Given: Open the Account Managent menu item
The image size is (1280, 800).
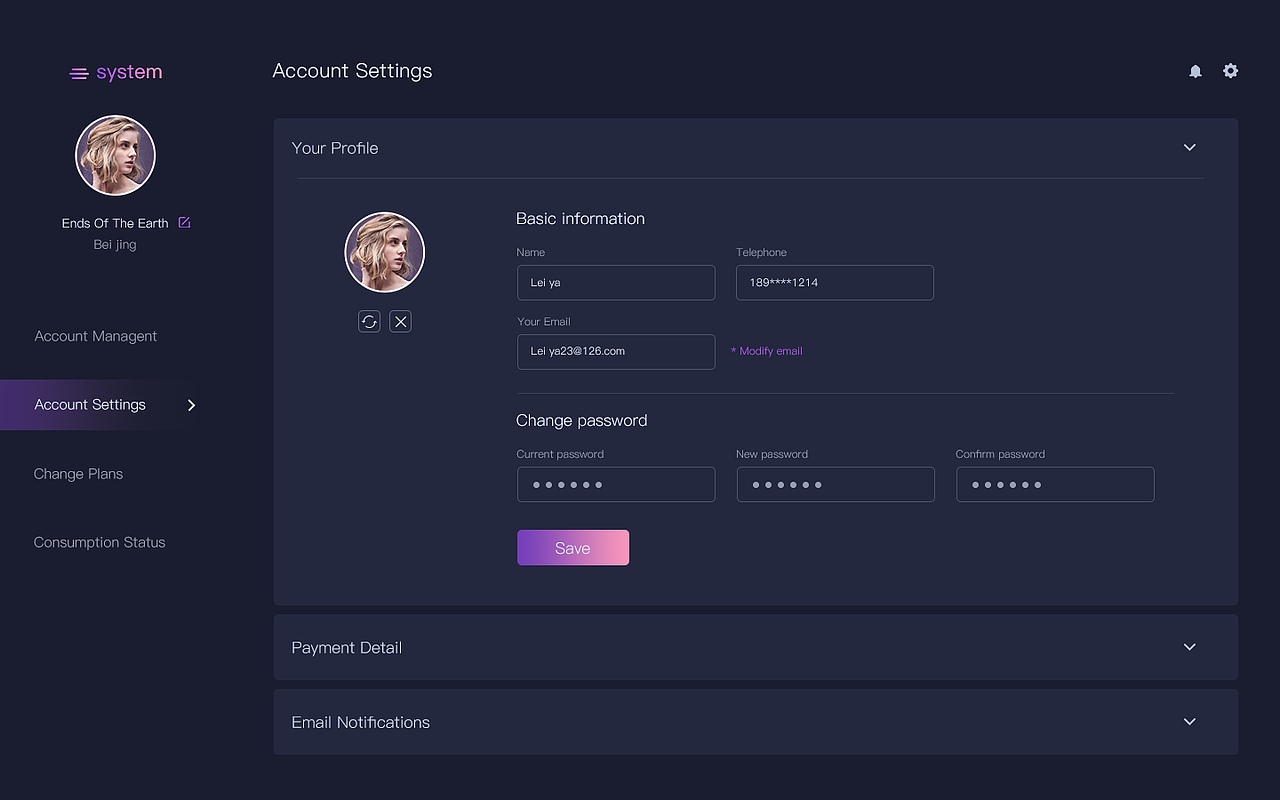Looking at the screenshot, I should (95, 336).
